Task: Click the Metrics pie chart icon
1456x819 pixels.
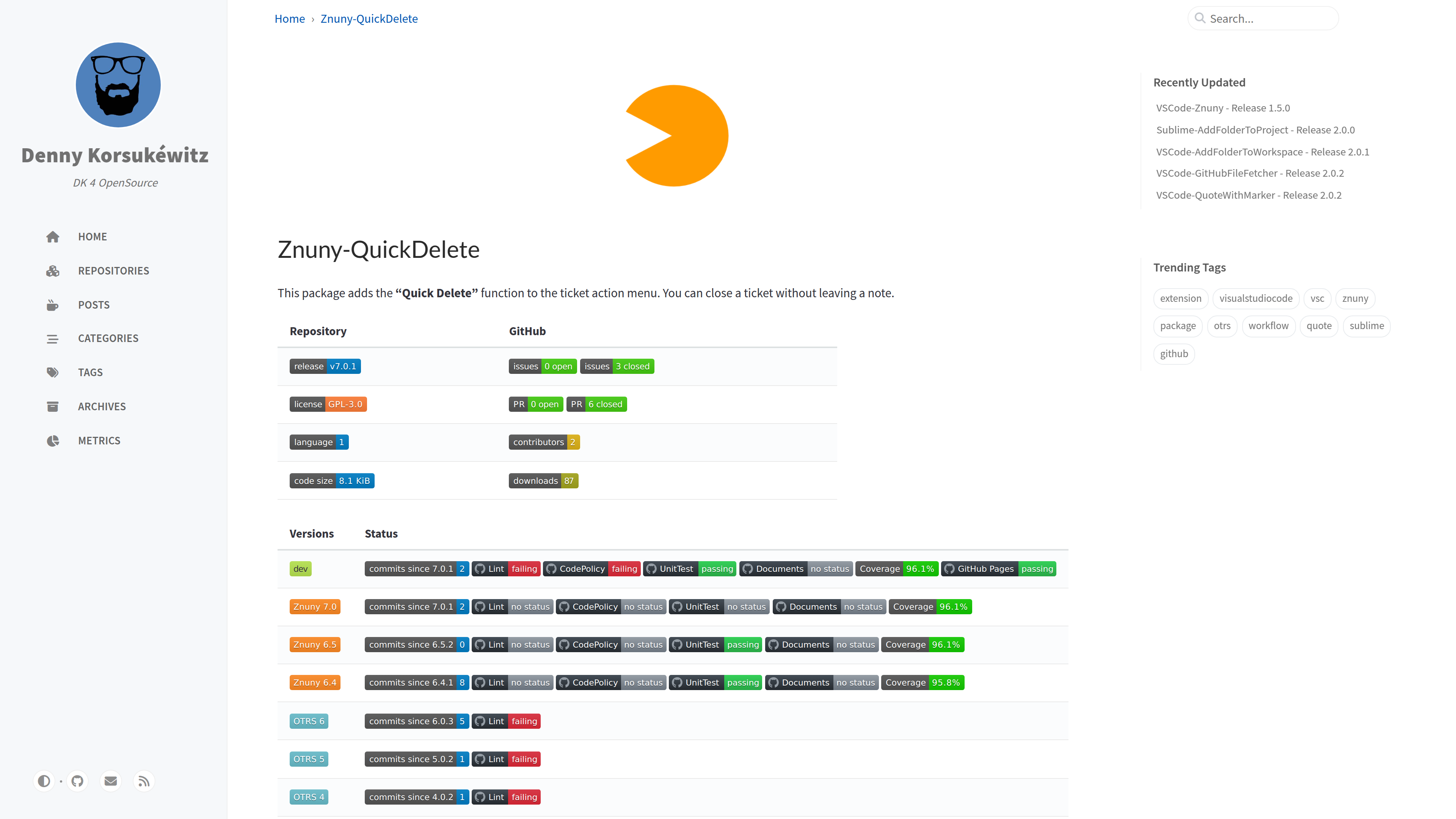Action: (53, 440)
